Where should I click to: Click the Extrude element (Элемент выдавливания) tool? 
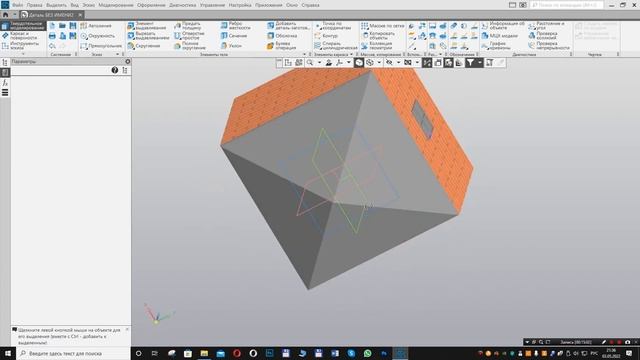[x=147, y=26]
